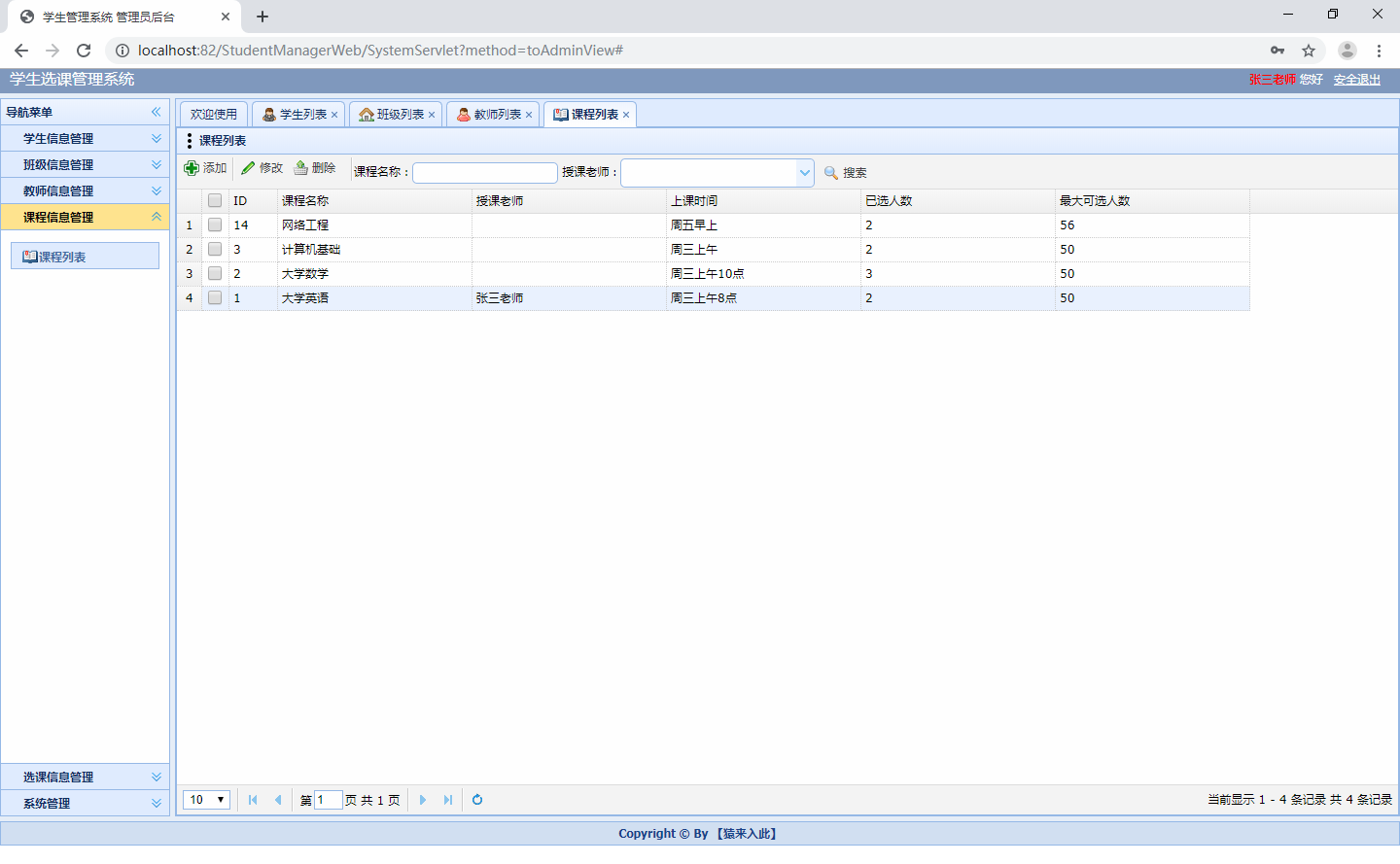Open the 授课老师 dropdown arrow
This screenshot has height=864, width=1400.
805,173
